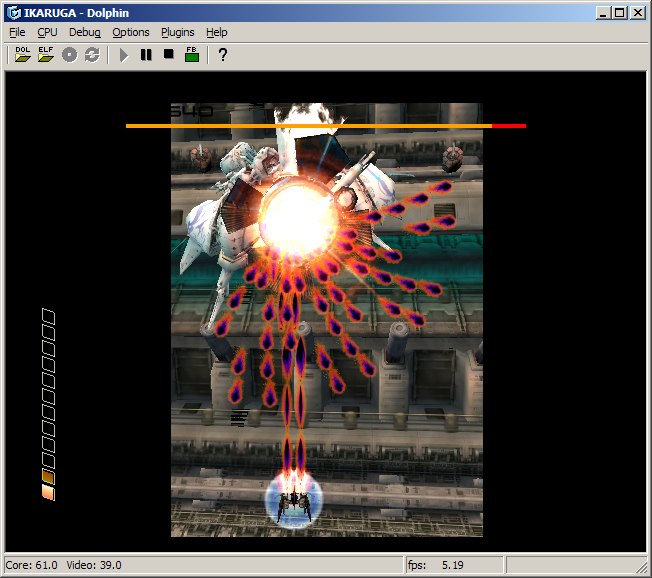Click the boss glowing core explosion
652x578 pixels.
[297, 220]
